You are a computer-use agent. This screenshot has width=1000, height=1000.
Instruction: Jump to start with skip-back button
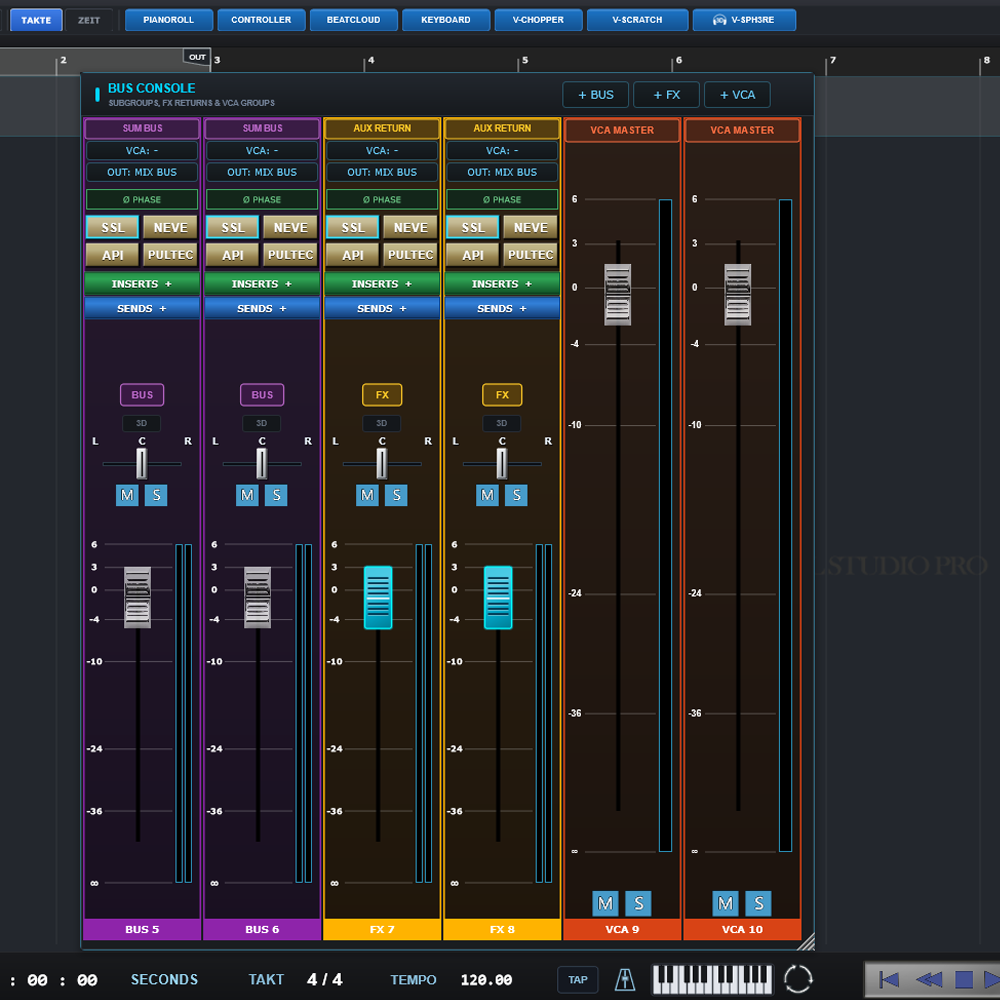[888, 979]
